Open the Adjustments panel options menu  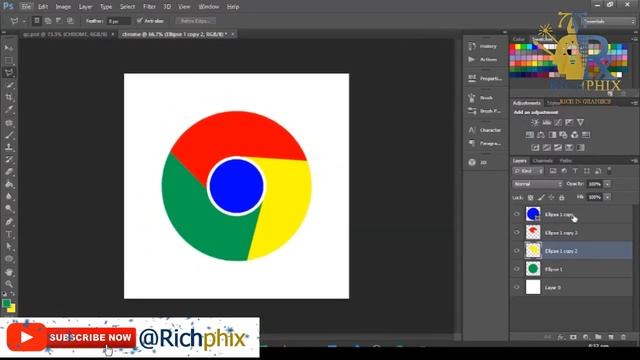coord(634,103)
